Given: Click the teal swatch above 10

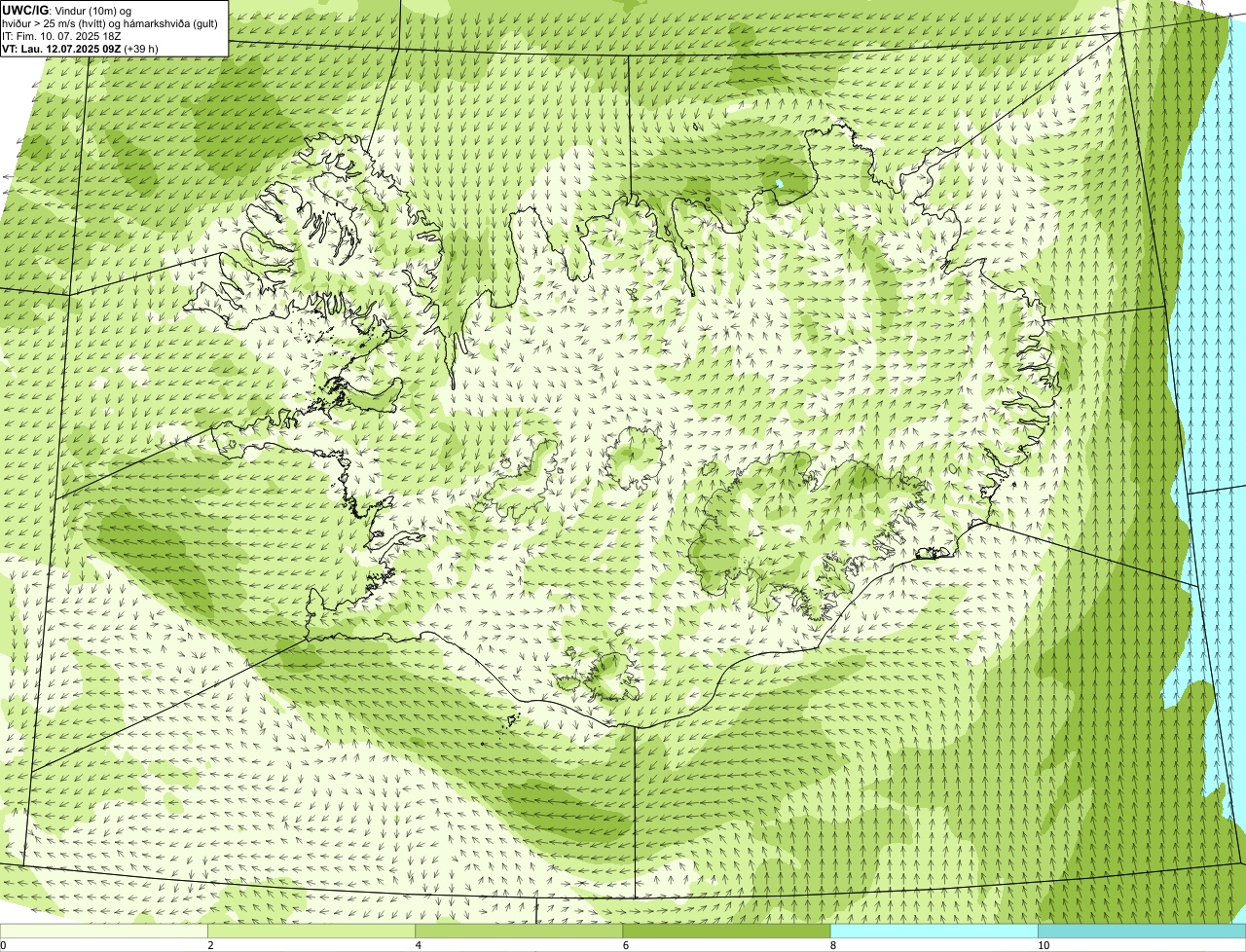Looking at the screenshot, I should tap(1142, 931).
